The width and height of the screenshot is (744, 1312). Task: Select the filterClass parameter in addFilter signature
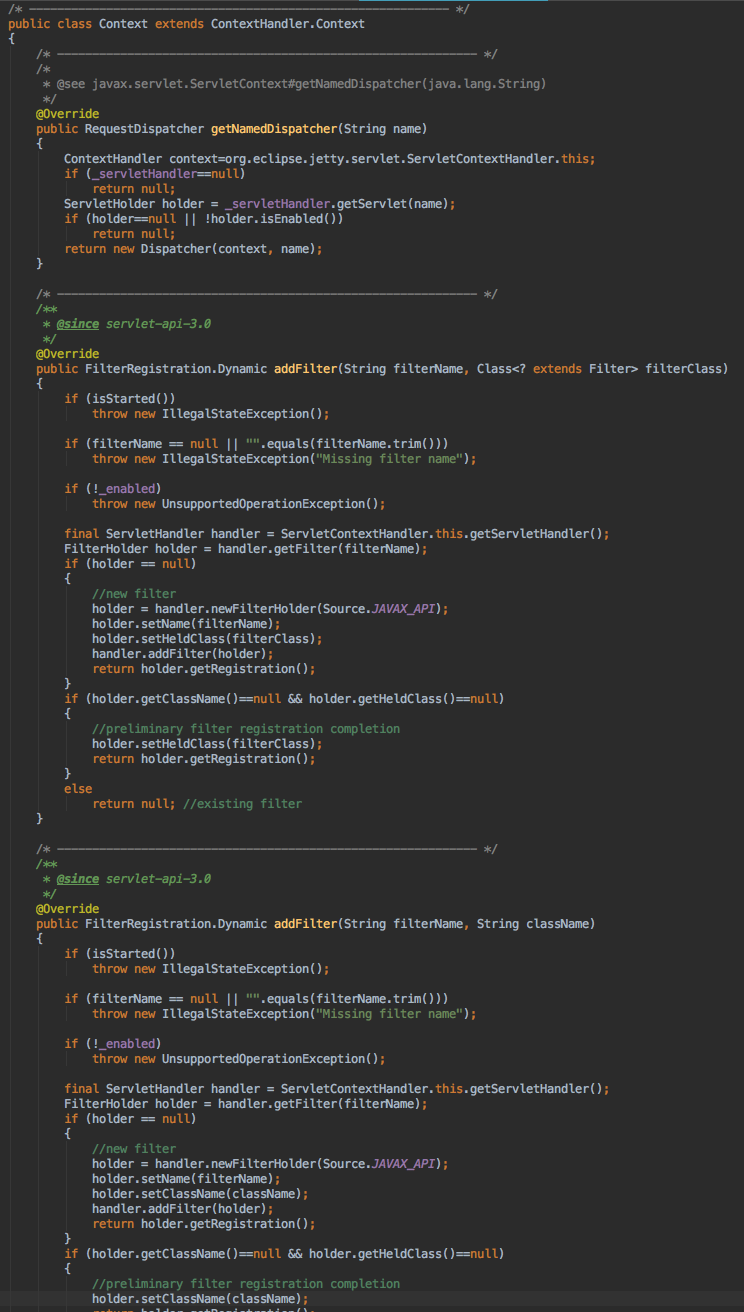pyautogui.click(x=685, y=369)
